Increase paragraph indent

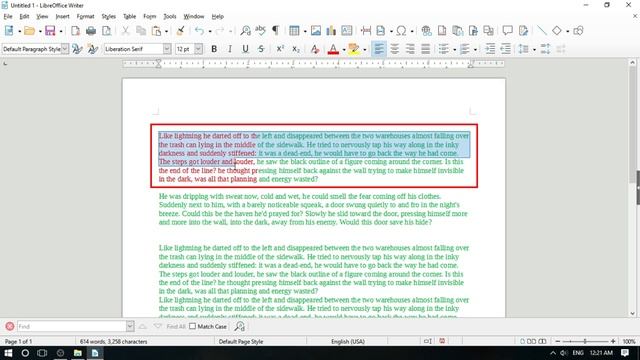(490, 49)
